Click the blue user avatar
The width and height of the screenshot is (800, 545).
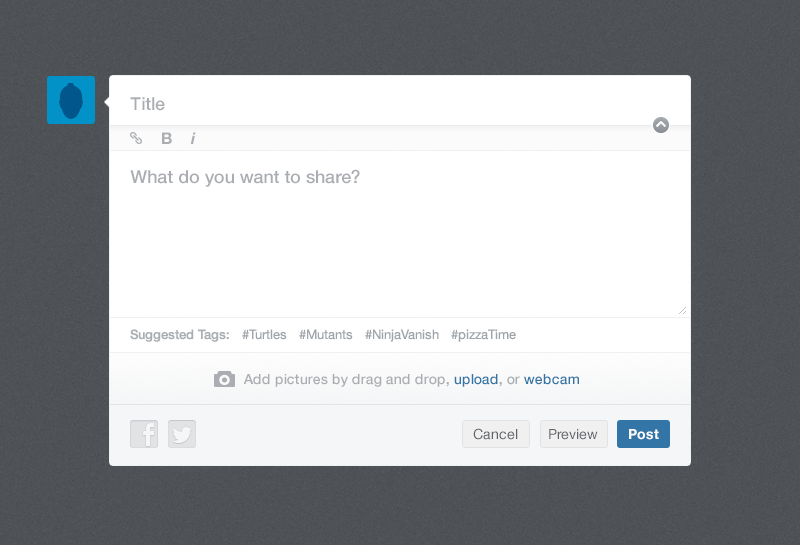(x=71, y=100)
